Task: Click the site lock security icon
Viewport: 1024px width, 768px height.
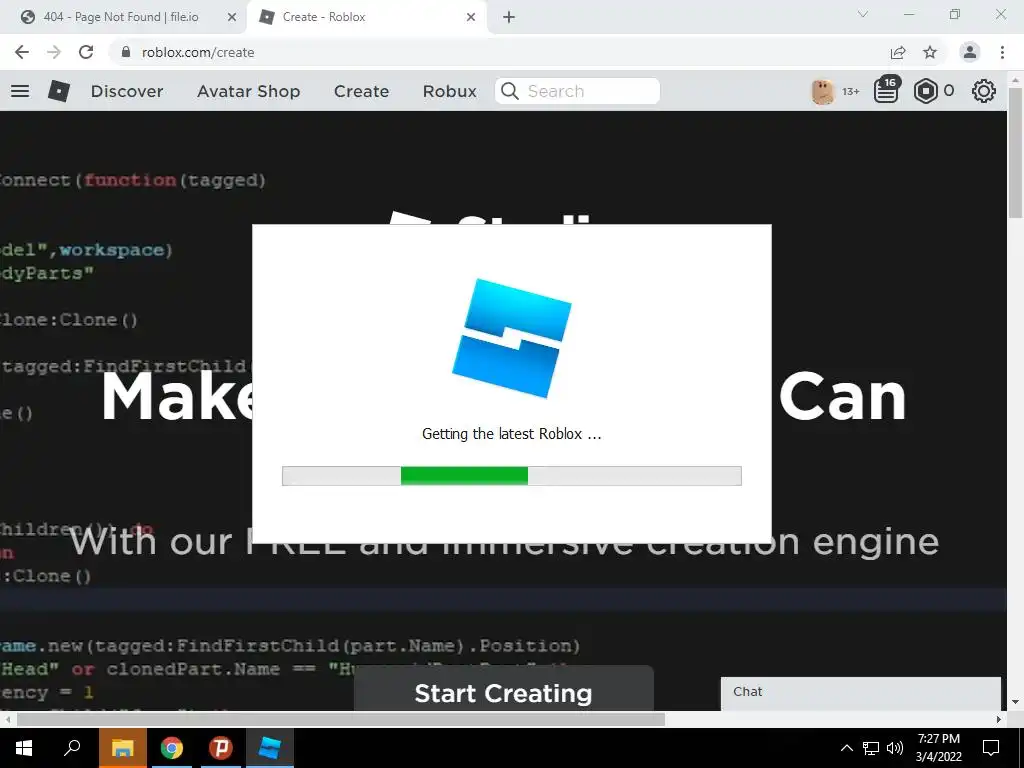Action: (x=126, y=52)
